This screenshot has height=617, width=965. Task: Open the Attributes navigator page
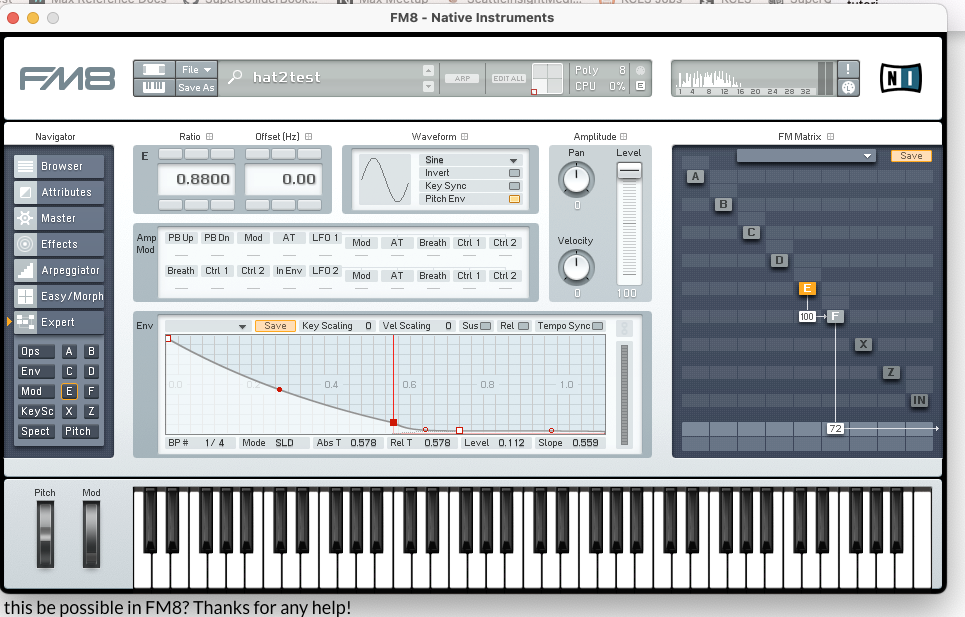coord(58,192)
